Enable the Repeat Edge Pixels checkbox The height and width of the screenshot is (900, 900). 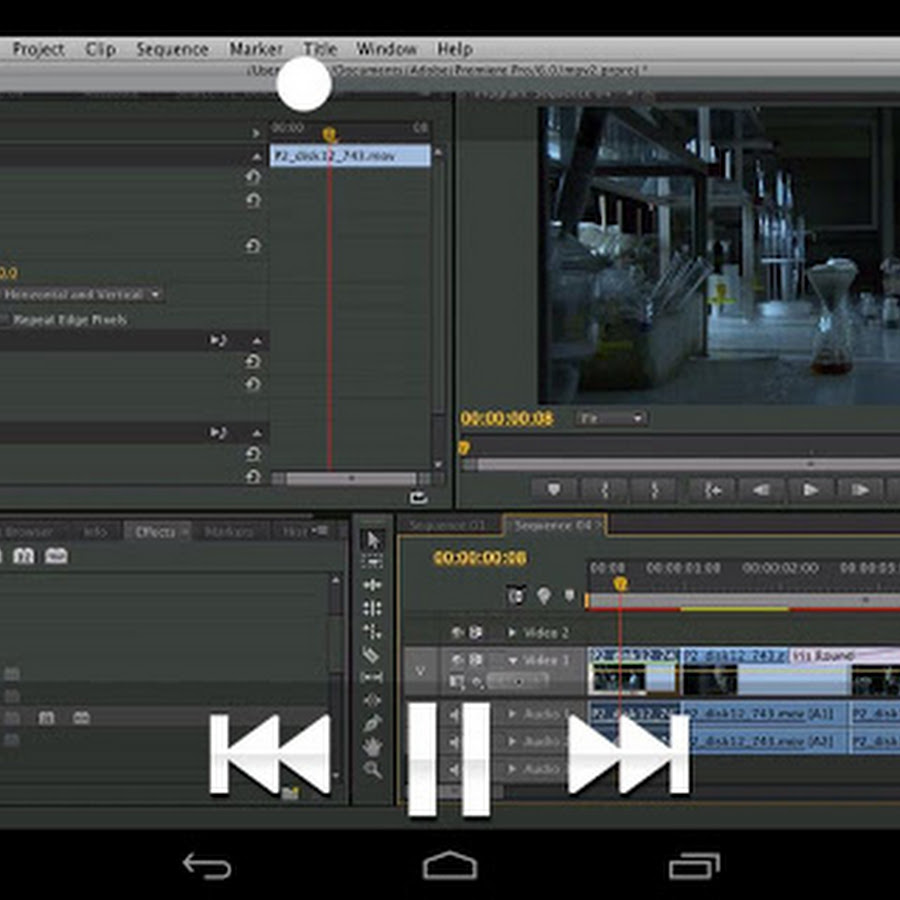(6, 320)
